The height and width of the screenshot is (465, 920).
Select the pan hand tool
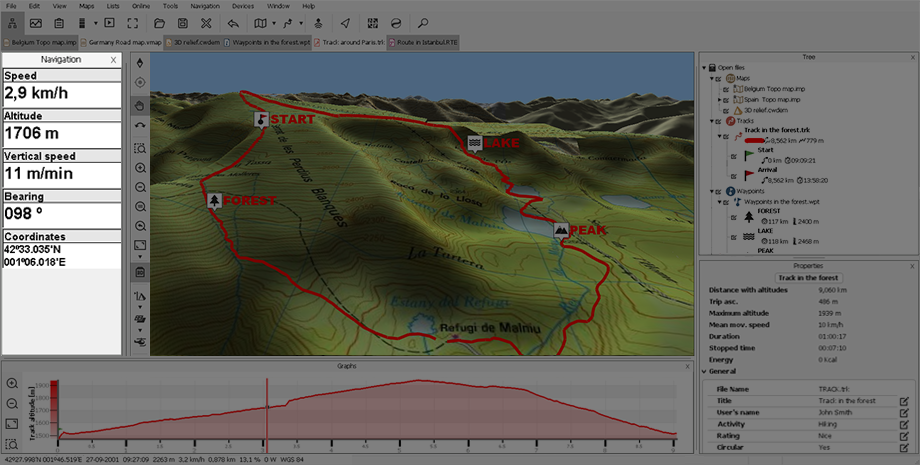click(x=140, y=104)
